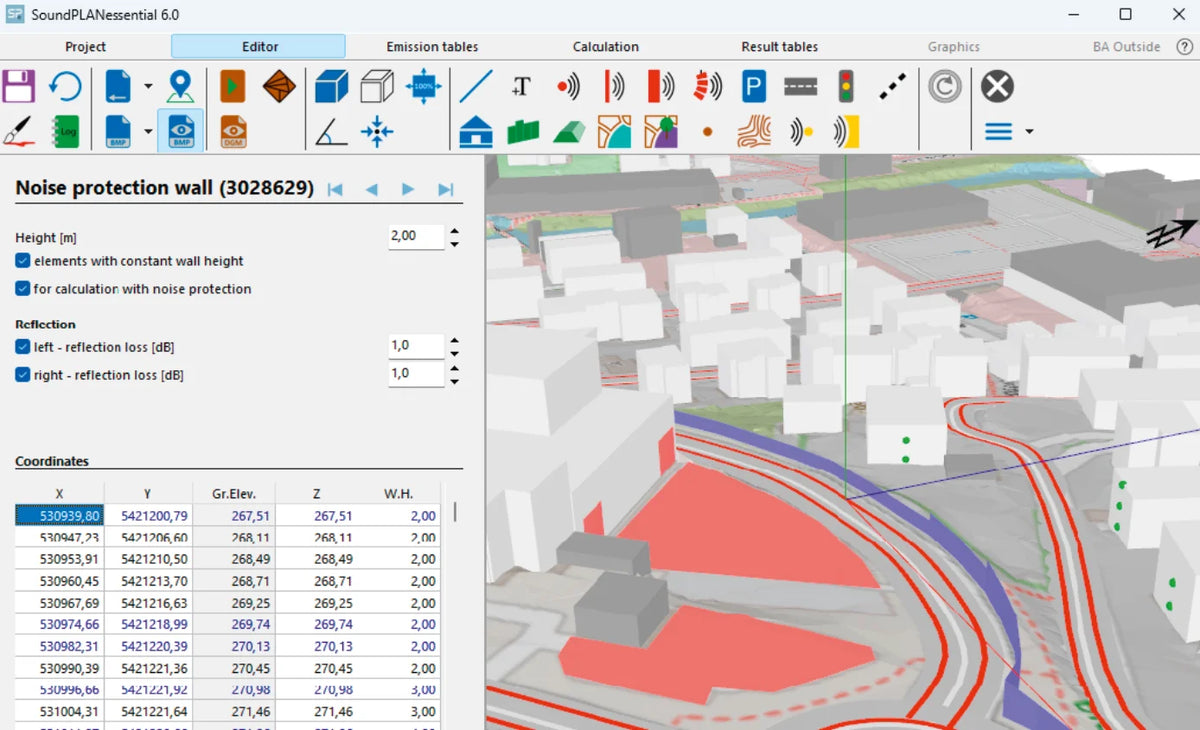Image resolution: width=1200 pixels, height=730 pixels.
Task: Select the purple area with tree tool
Action: point(661,131)
